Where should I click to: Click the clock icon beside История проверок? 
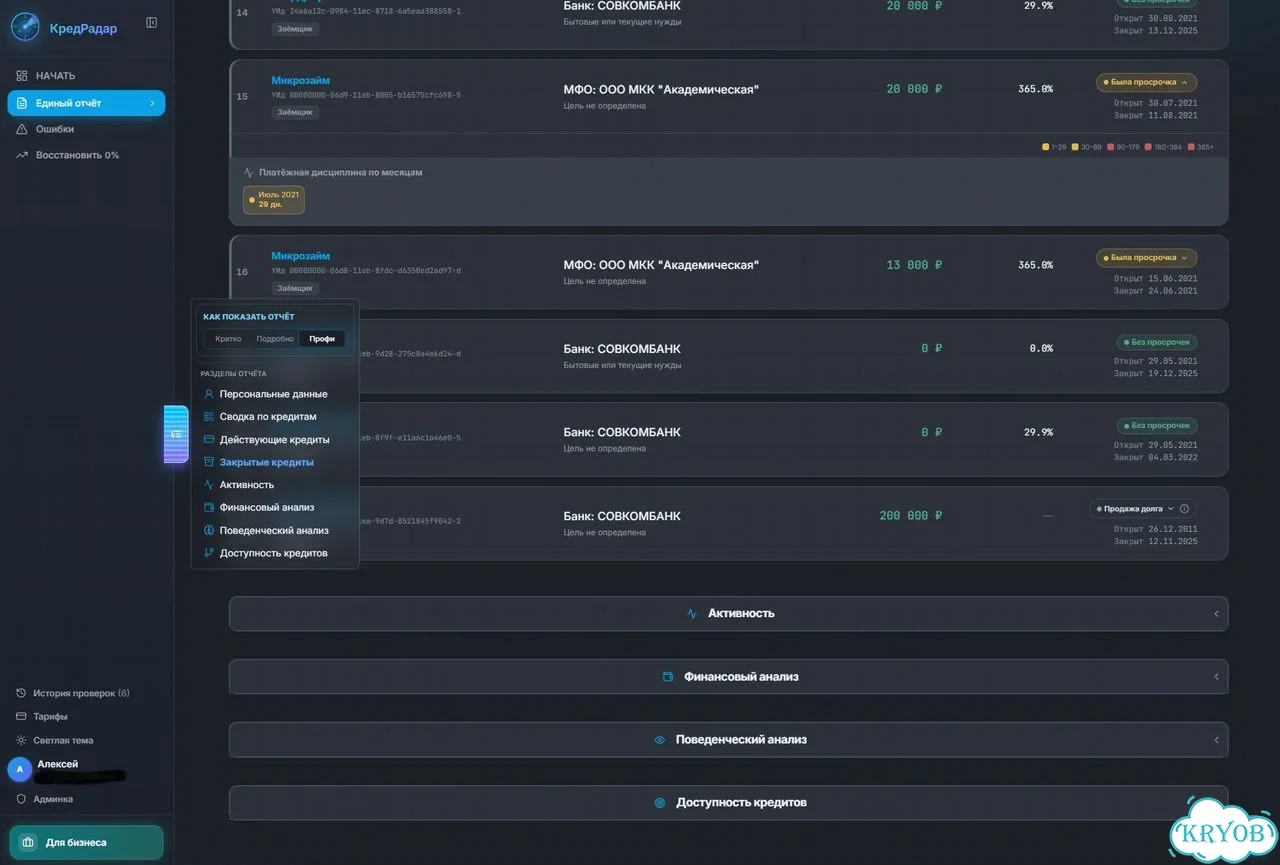click(x=21, y=693)
